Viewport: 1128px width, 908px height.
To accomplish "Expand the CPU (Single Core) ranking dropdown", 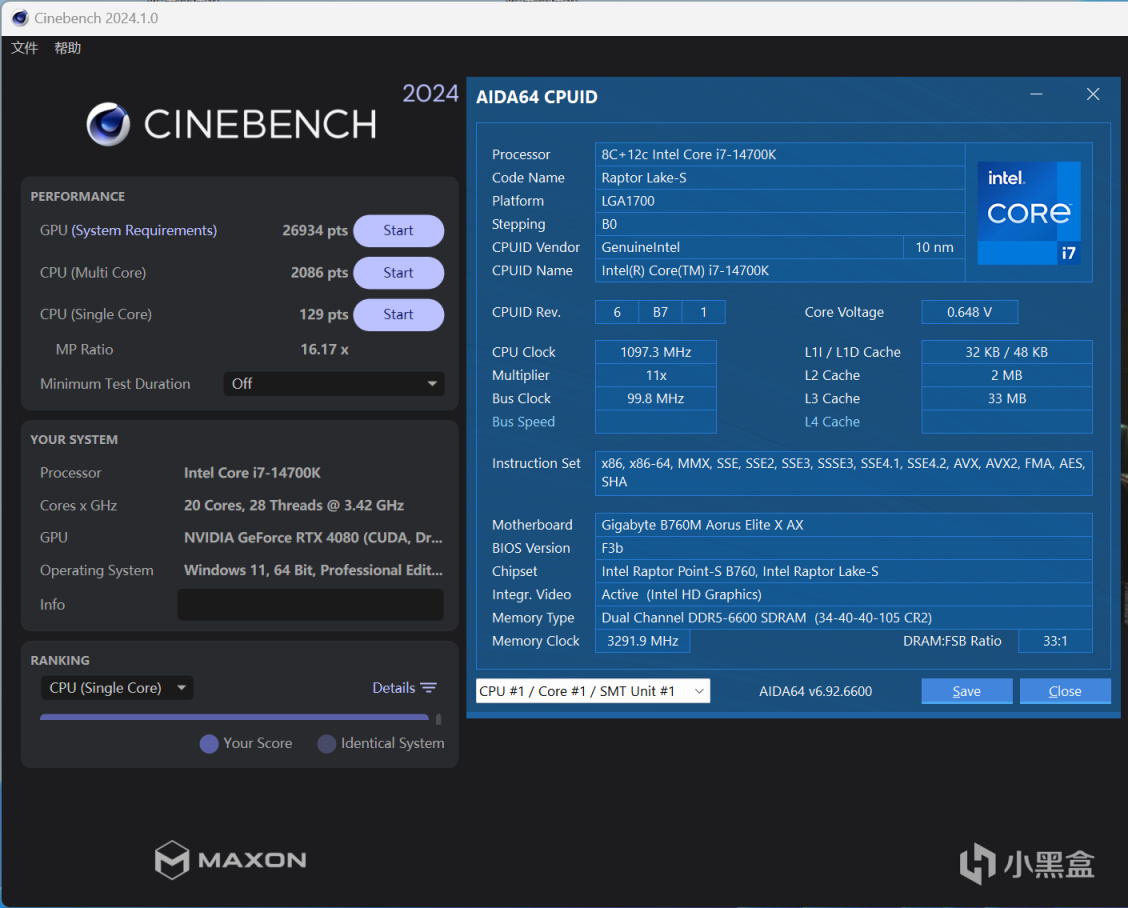I will [117, 688].
